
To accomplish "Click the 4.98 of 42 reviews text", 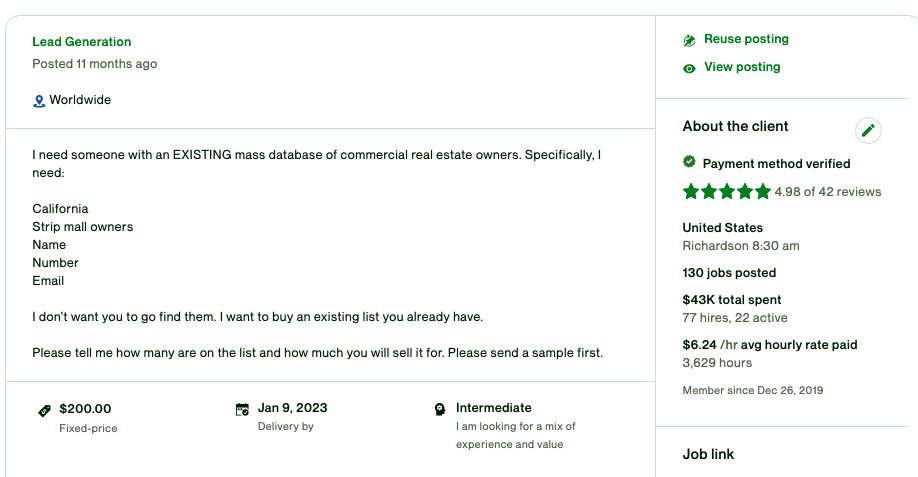I will click(x=827, y=192).
